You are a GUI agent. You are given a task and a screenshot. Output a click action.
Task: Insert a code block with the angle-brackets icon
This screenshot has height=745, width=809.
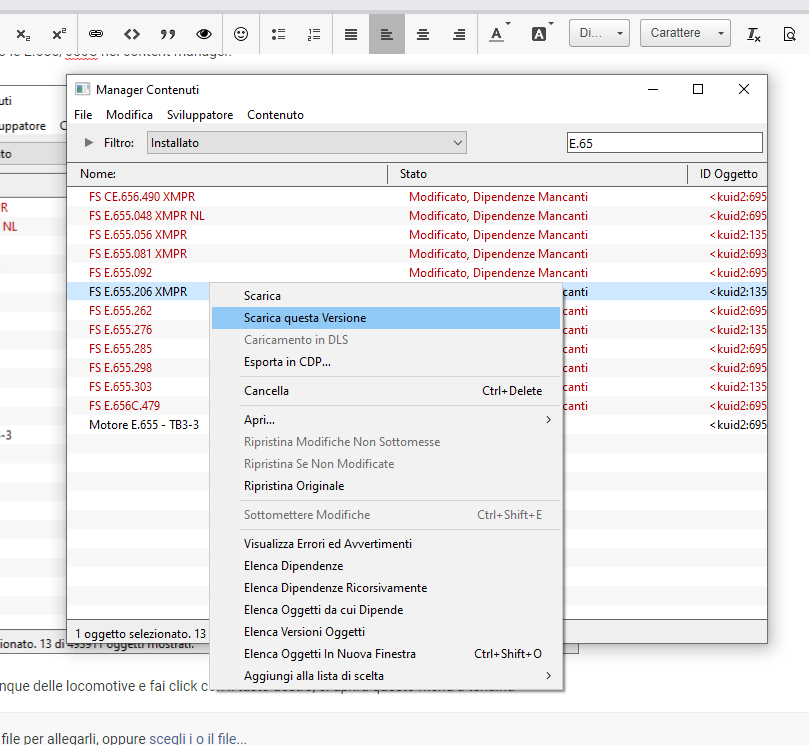pyautogui.click(x=132, y=34)
